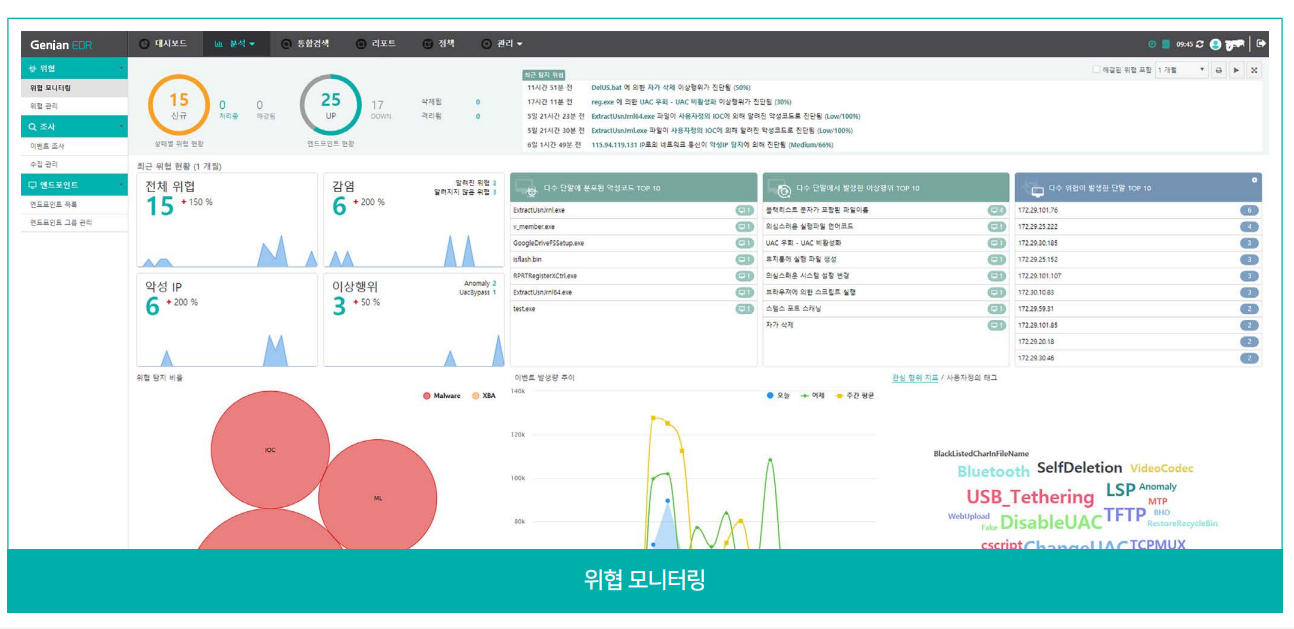Click badge for 172.29.30.46

pos(1248,358)
